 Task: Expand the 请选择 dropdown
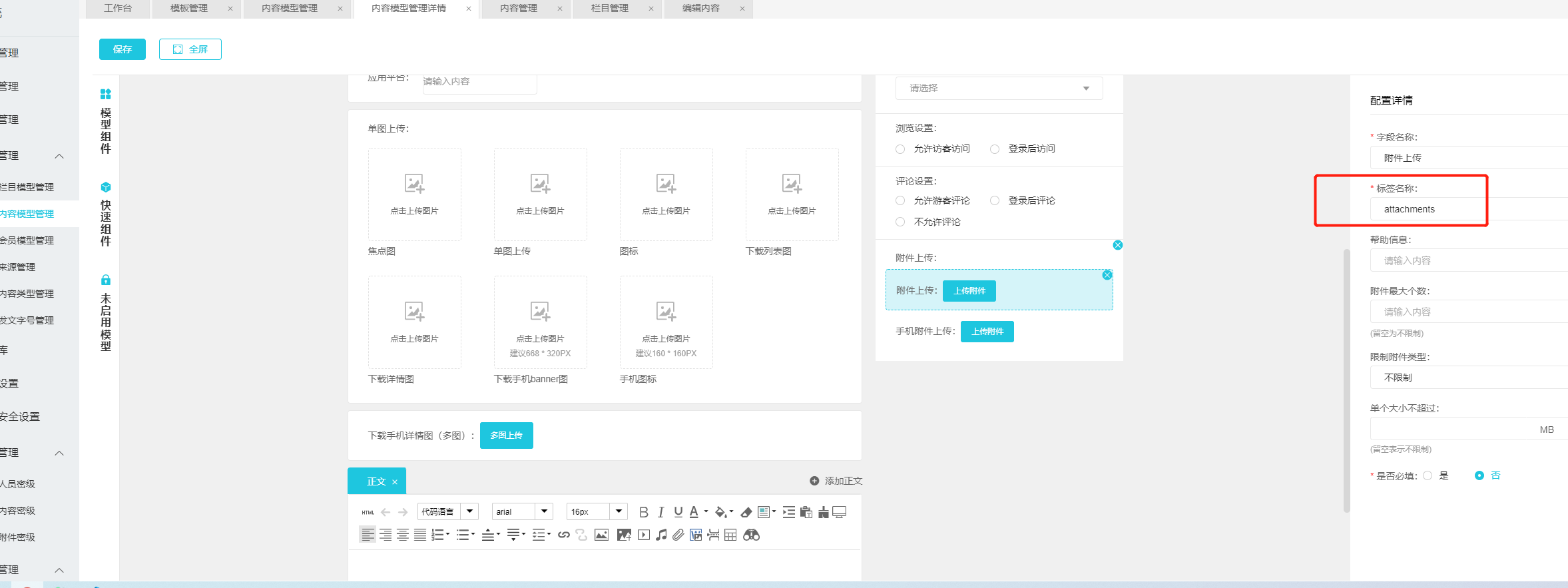point(999,88)
